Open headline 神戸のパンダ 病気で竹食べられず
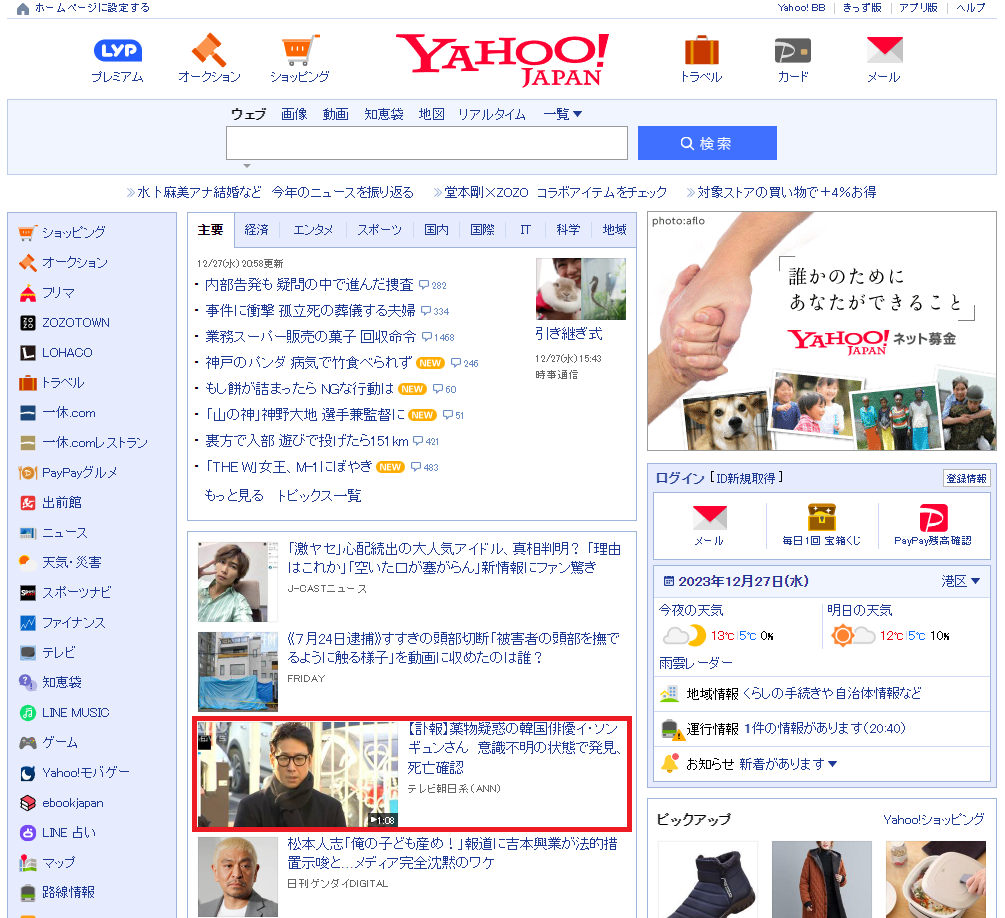This screenshot has height=918, width=1005. (x=308, y=363)
